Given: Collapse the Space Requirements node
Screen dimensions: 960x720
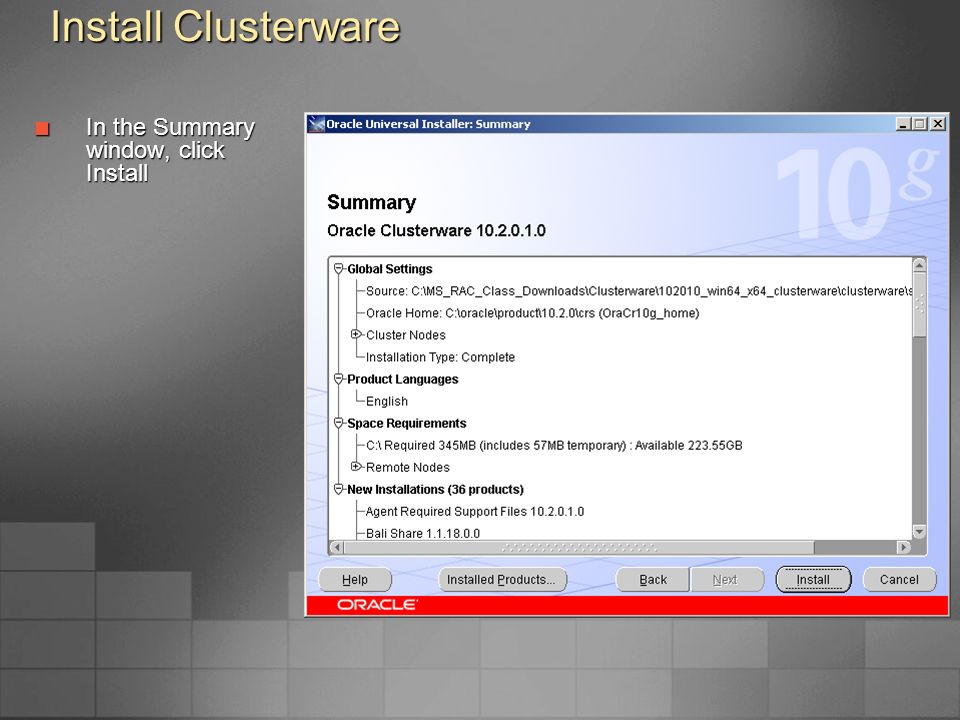Looking at the screenshot, I should (339, 422).
